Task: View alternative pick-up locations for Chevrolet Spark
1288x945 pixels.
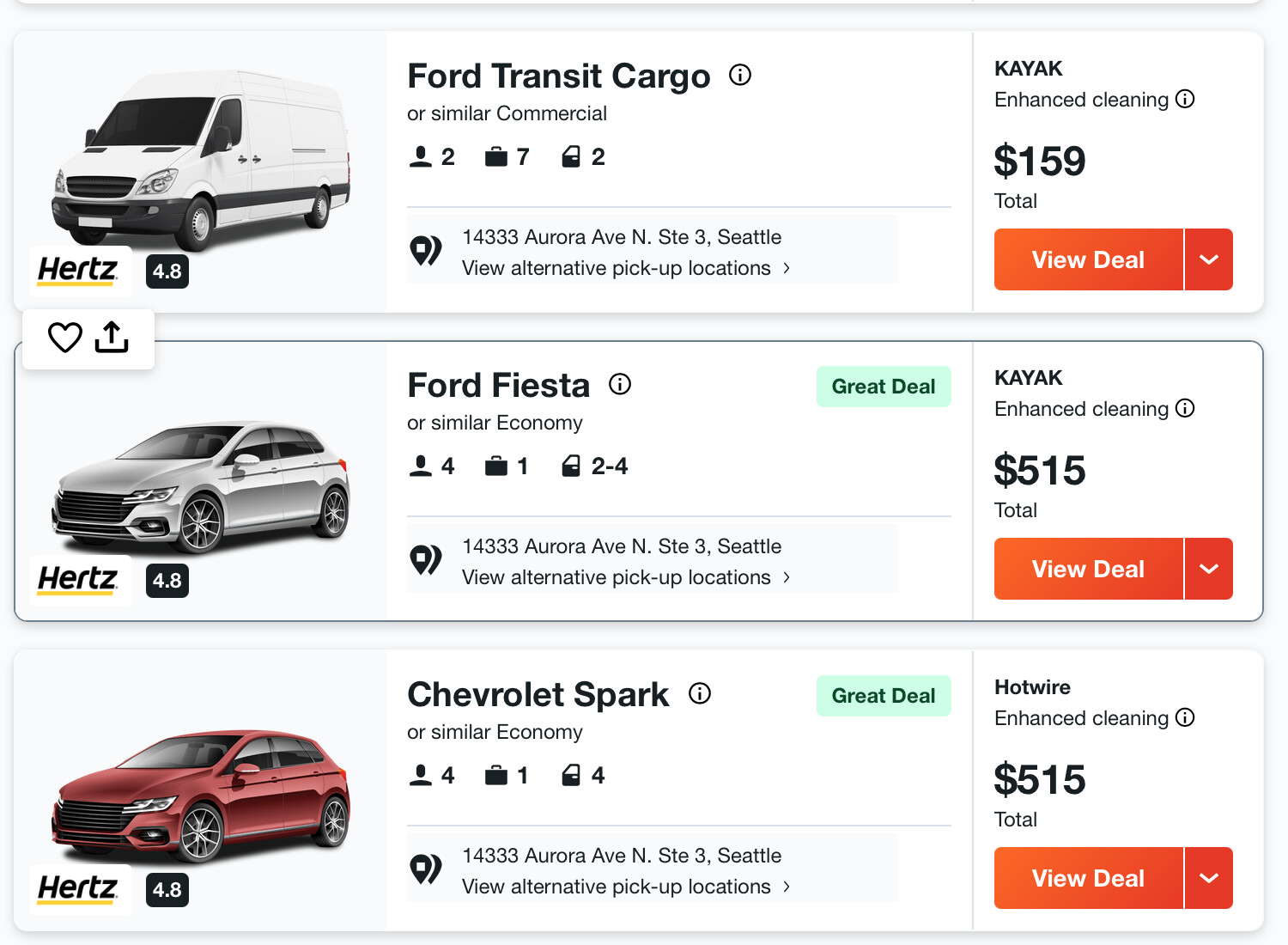Action: pyautogui.click(x=625, y=887)
